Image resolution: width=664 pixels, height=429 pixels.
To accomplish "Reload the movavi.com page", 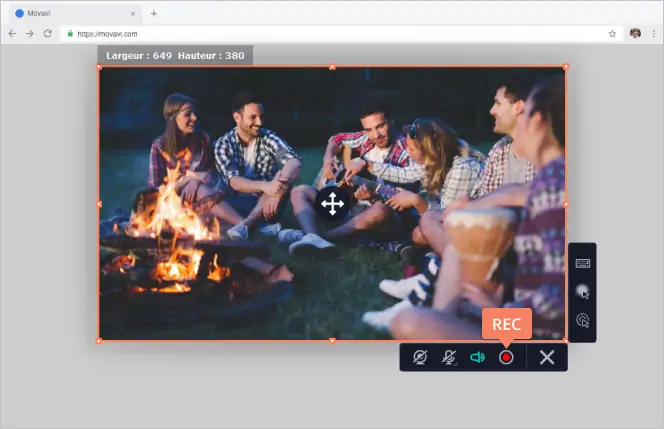I will (47, 33).
